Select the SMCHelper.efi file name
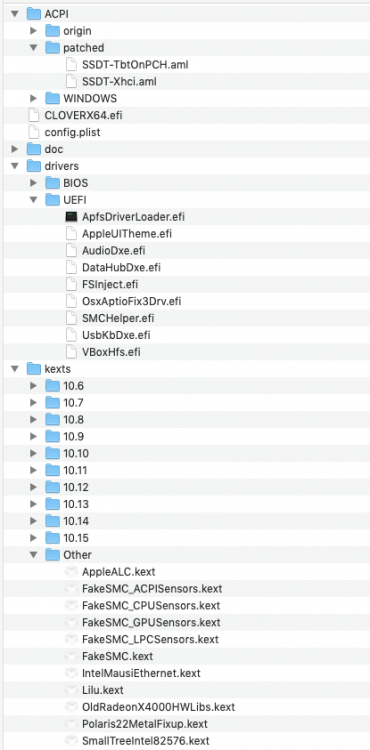 point(118,318)
